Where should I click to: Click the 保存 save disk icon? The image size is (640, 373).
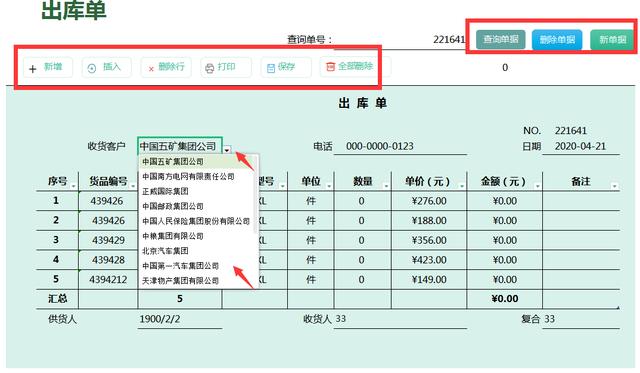(x=271, y=69)
